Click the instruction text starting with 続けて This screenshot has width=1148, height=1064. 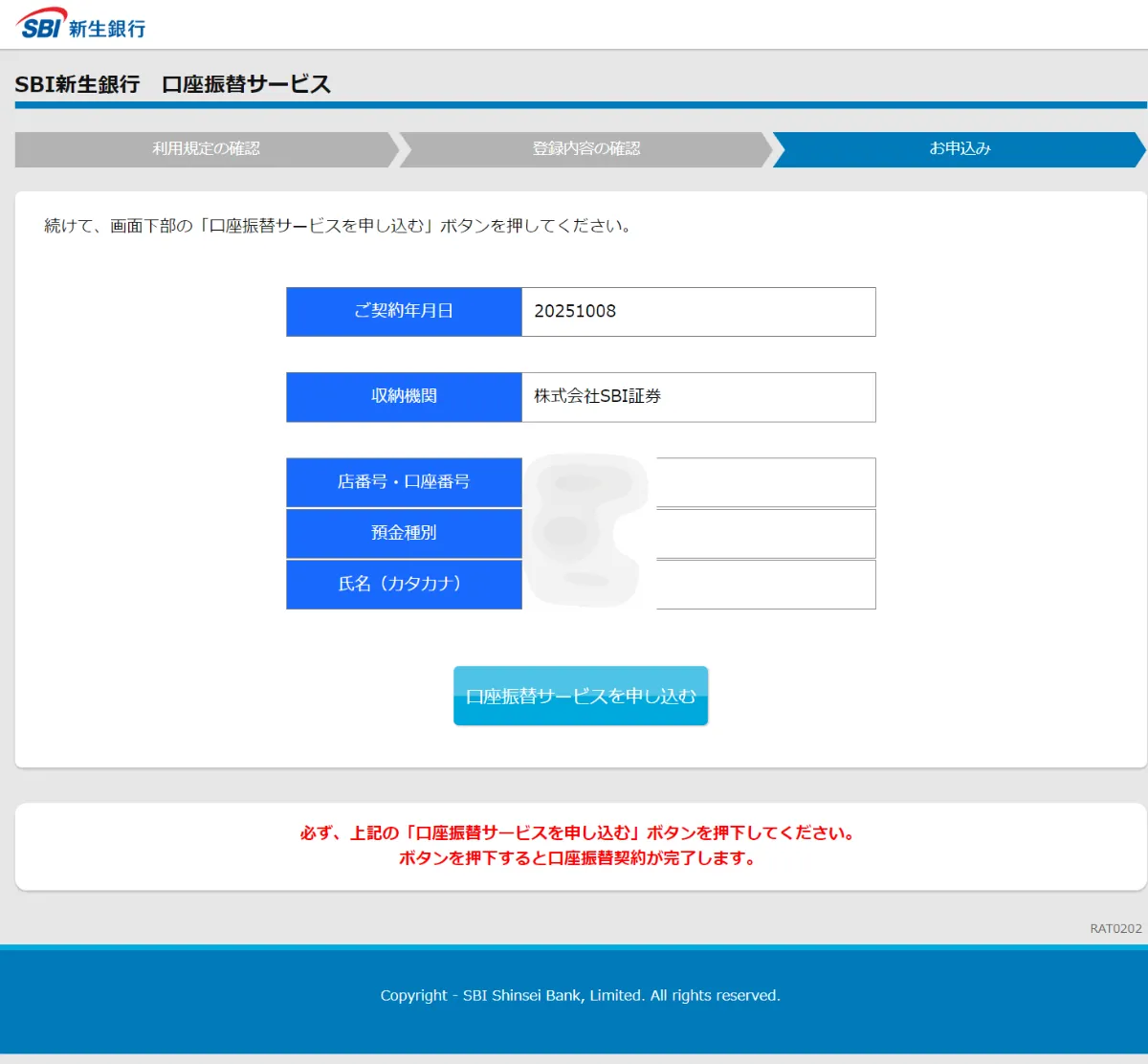click(338, 227)
